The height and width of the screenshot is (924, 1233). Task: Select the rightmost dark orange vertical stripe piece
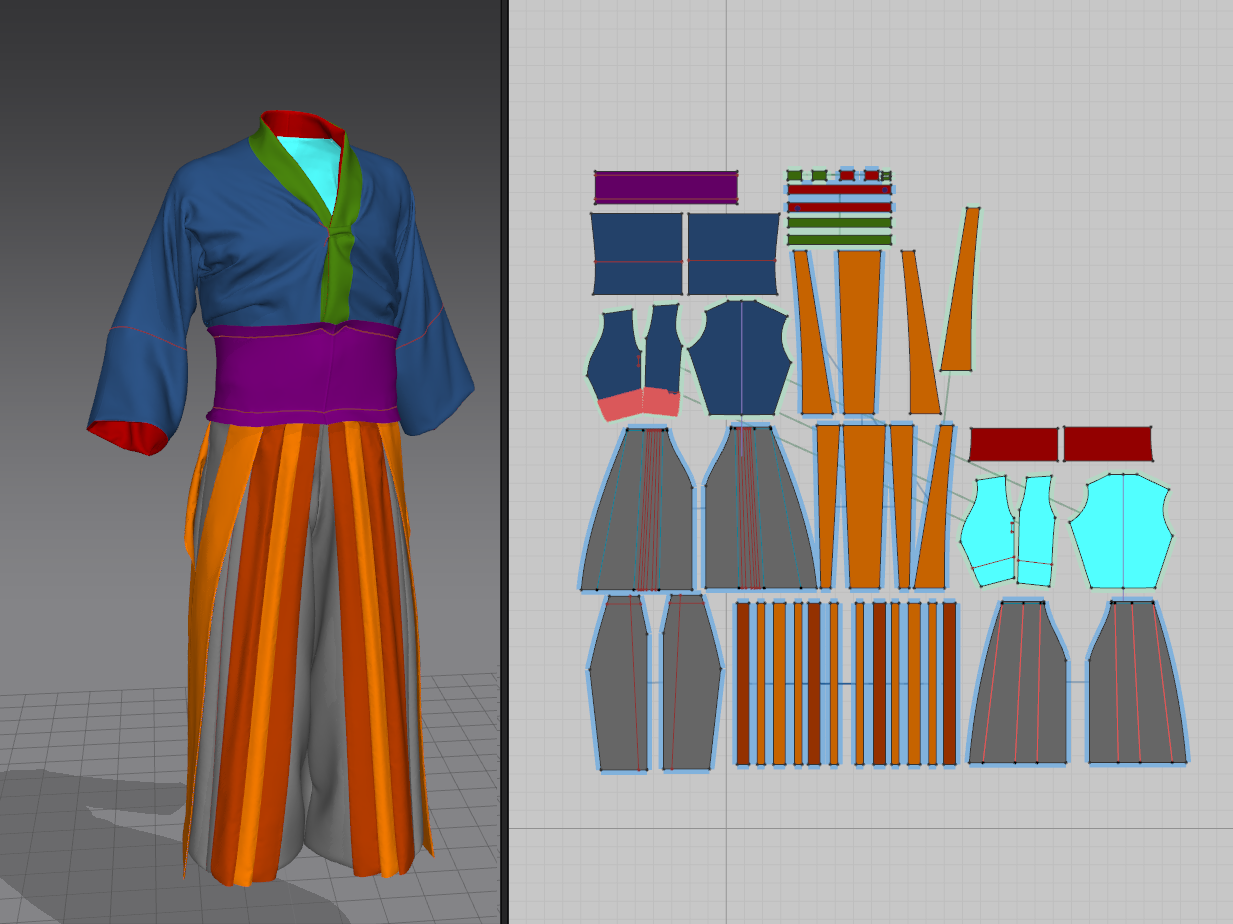[x=949, y=683]
